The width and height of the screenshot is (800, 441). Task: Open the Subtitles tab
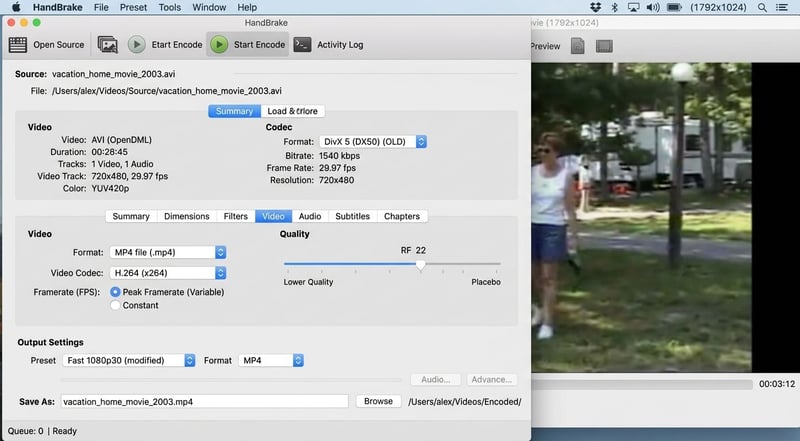pos(352,216)
